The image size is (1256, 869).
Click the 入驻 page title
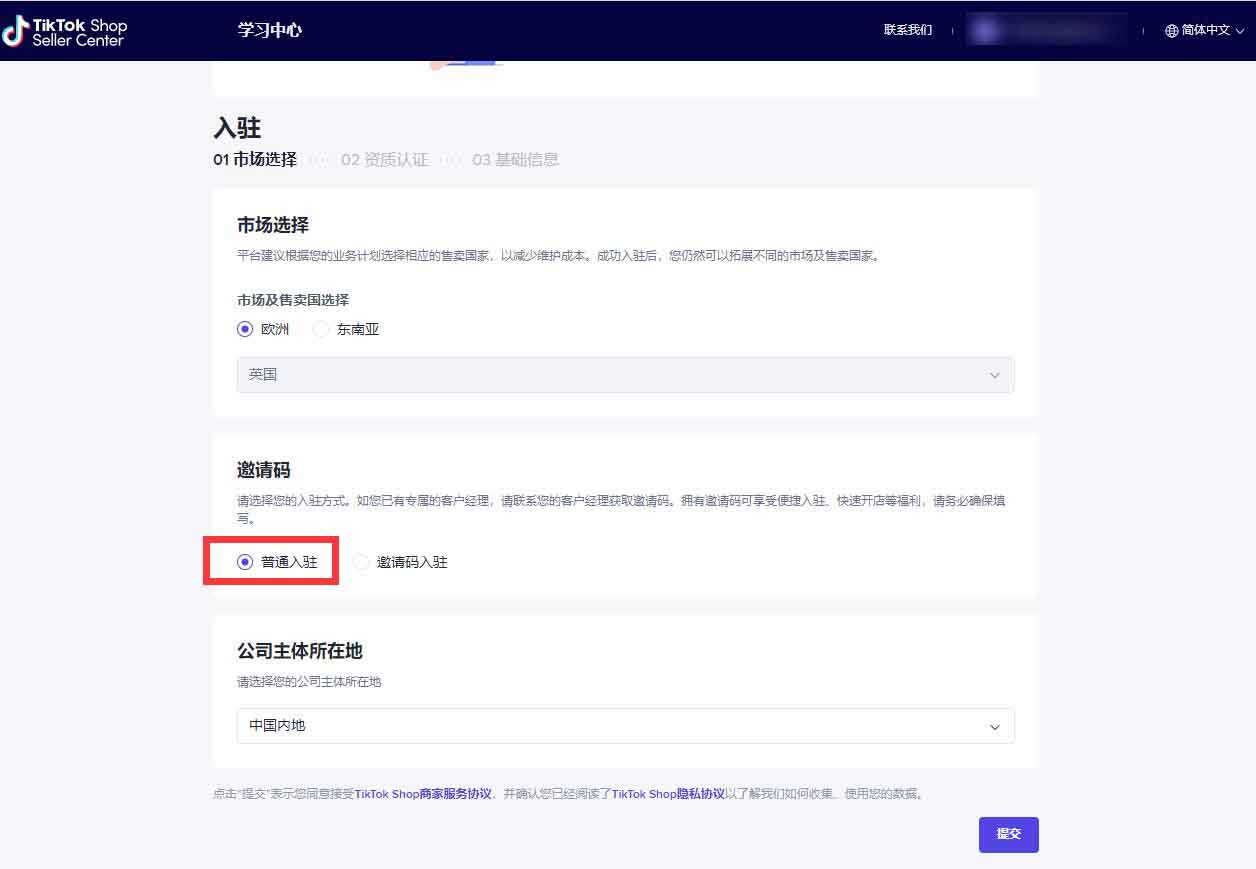237,128
